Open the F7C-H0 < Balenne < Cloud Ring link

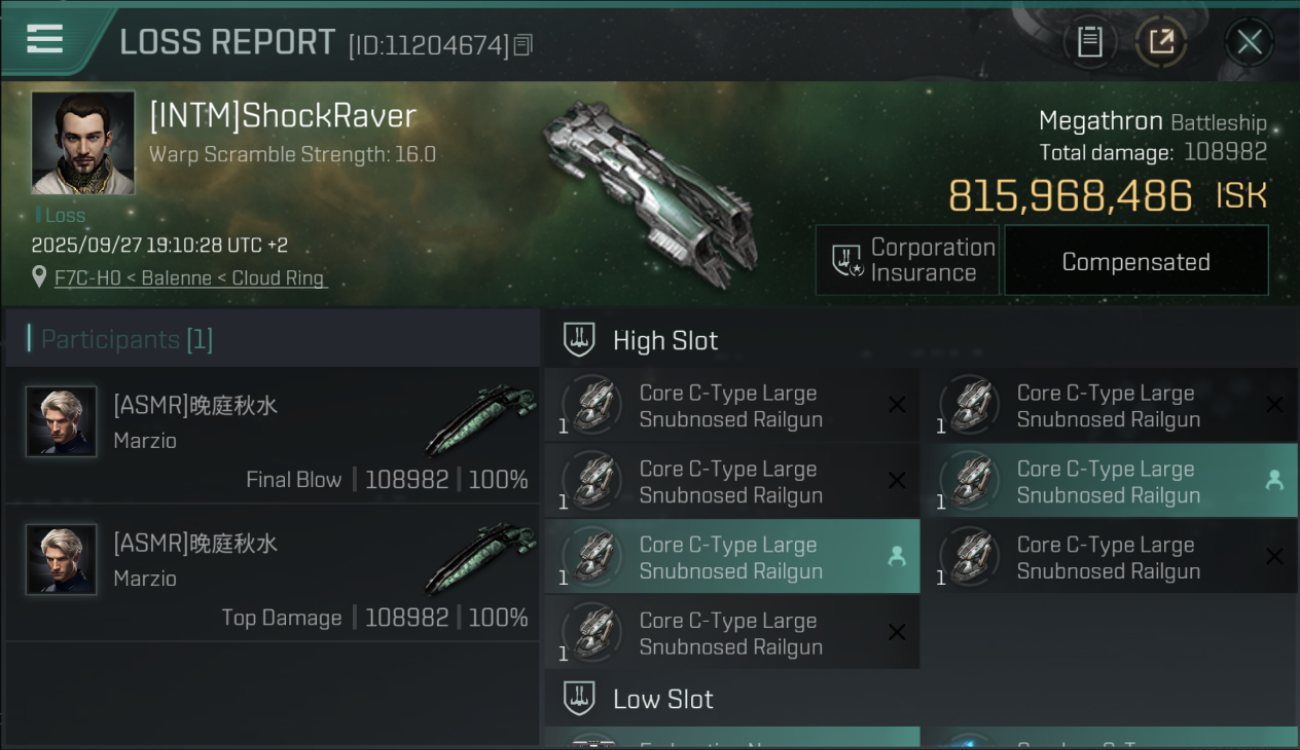click(x=190, y=278)
